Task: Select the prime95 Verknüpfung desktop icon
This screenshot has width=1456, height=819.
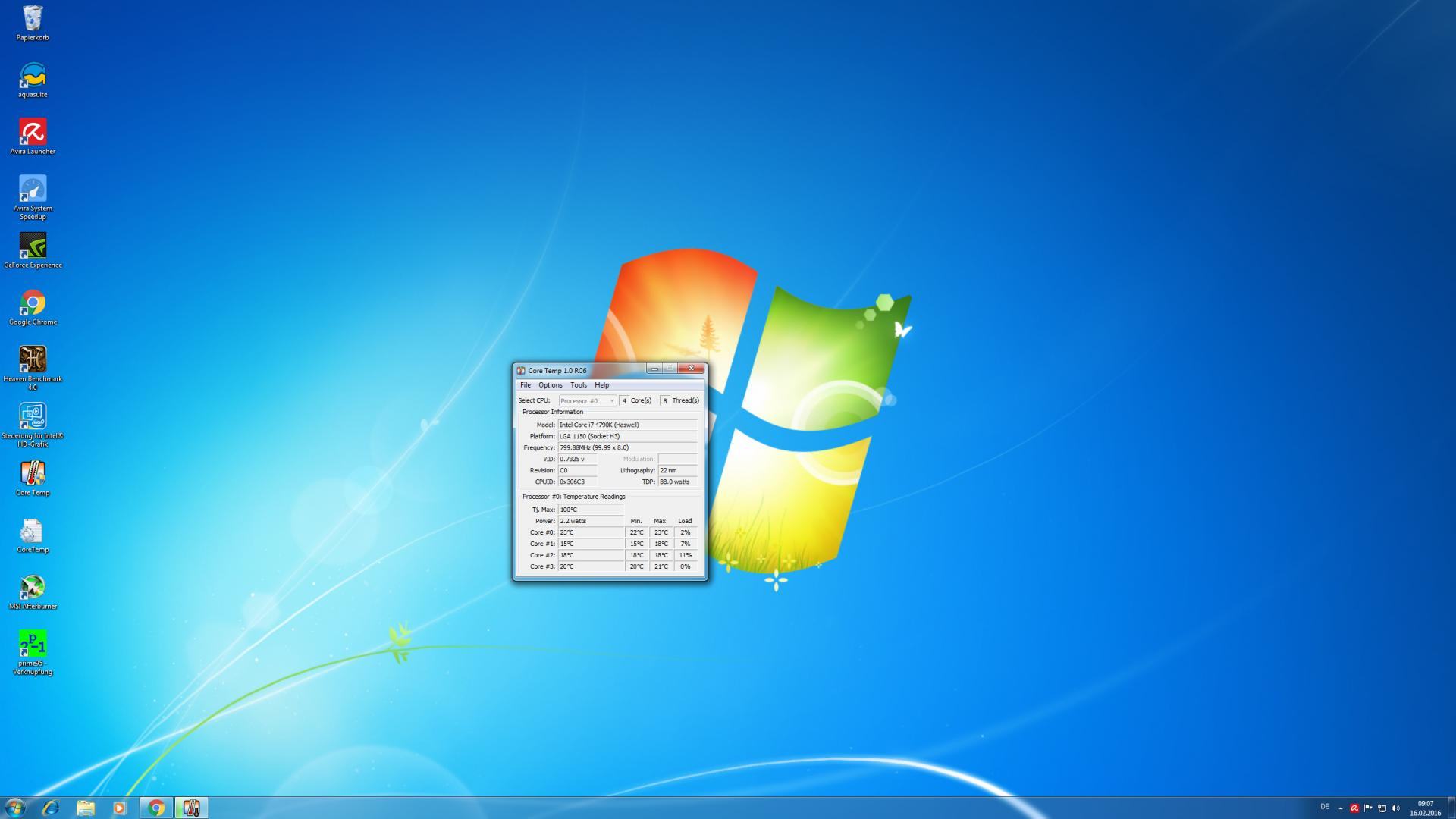Action: pyautogui.click(x=33, y=653)
